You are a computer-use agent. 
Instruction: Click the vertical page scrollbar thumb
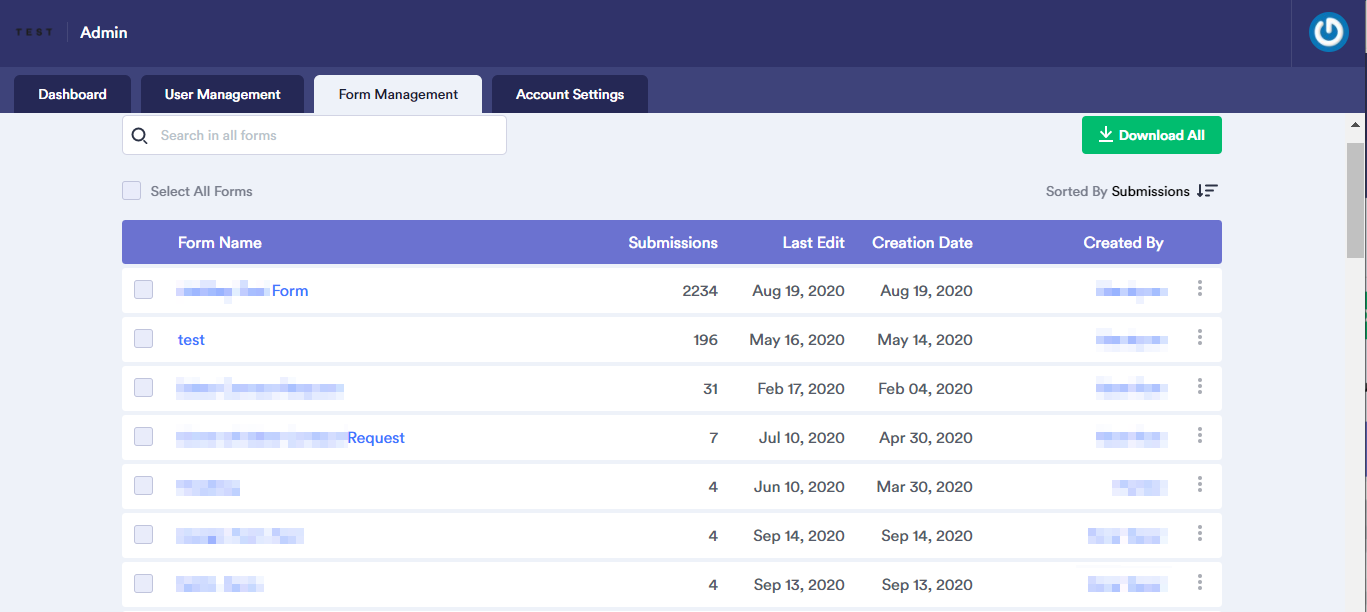coord(1356,200)
